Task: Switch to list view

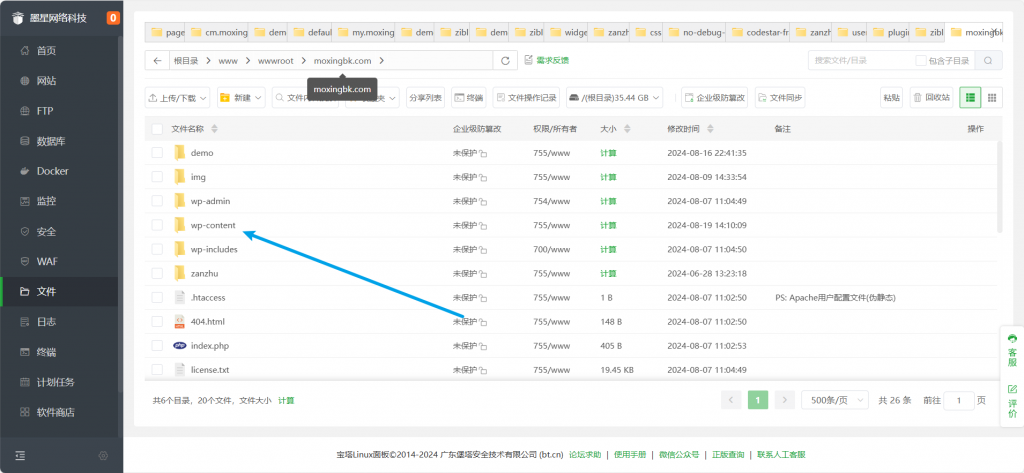Action: pos(970,98)
